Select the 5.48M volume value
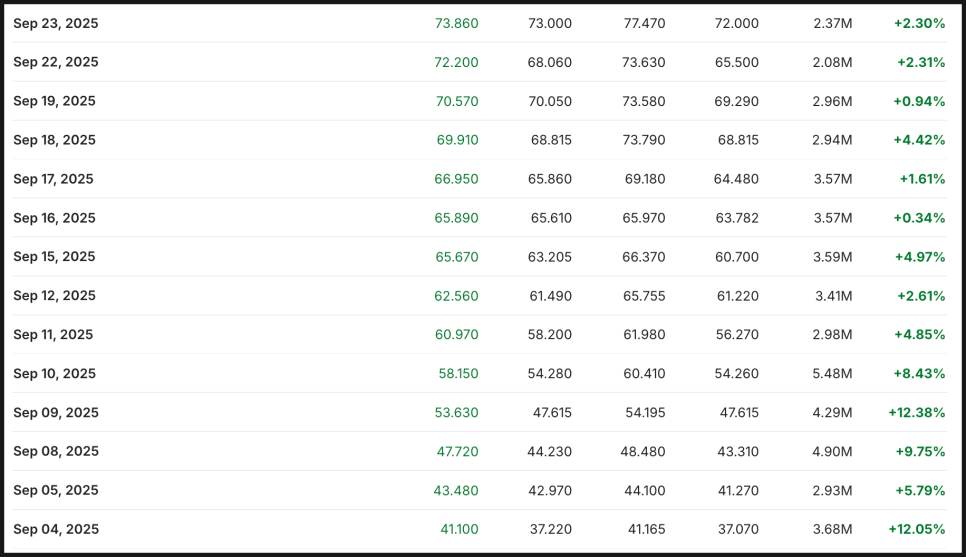 (x=832, y=373)
